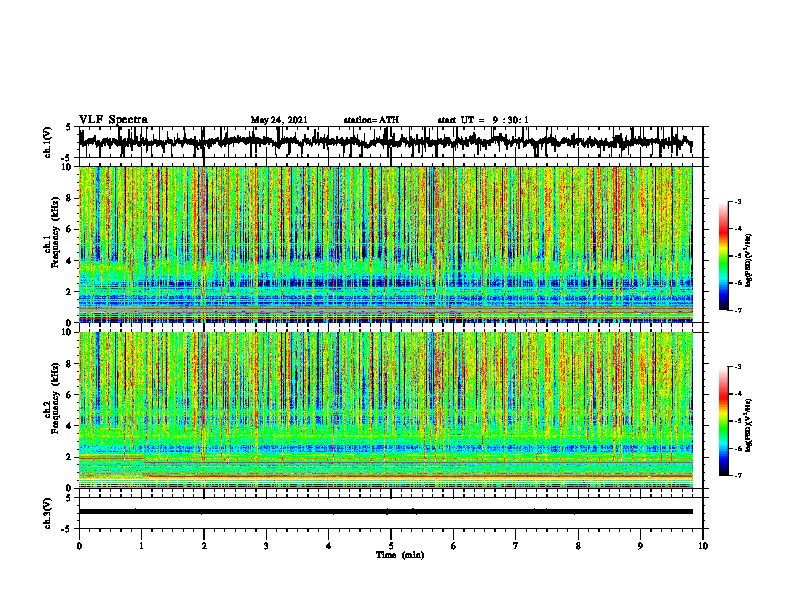Click time axis tick label '5'
This screenshot has width=792, height=612.
click(391, 546)
